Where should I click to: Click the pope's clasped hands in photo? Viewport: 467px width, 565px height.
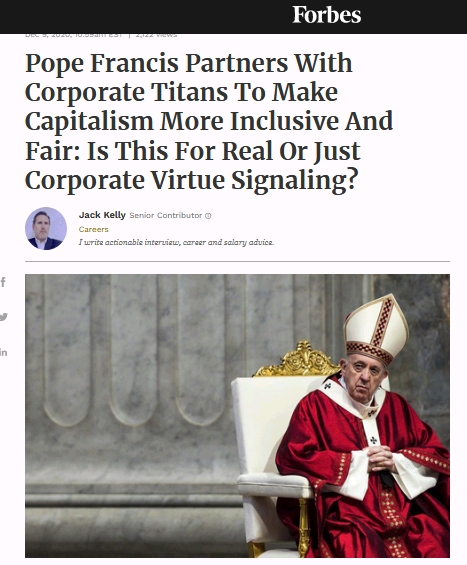point(380,458)
